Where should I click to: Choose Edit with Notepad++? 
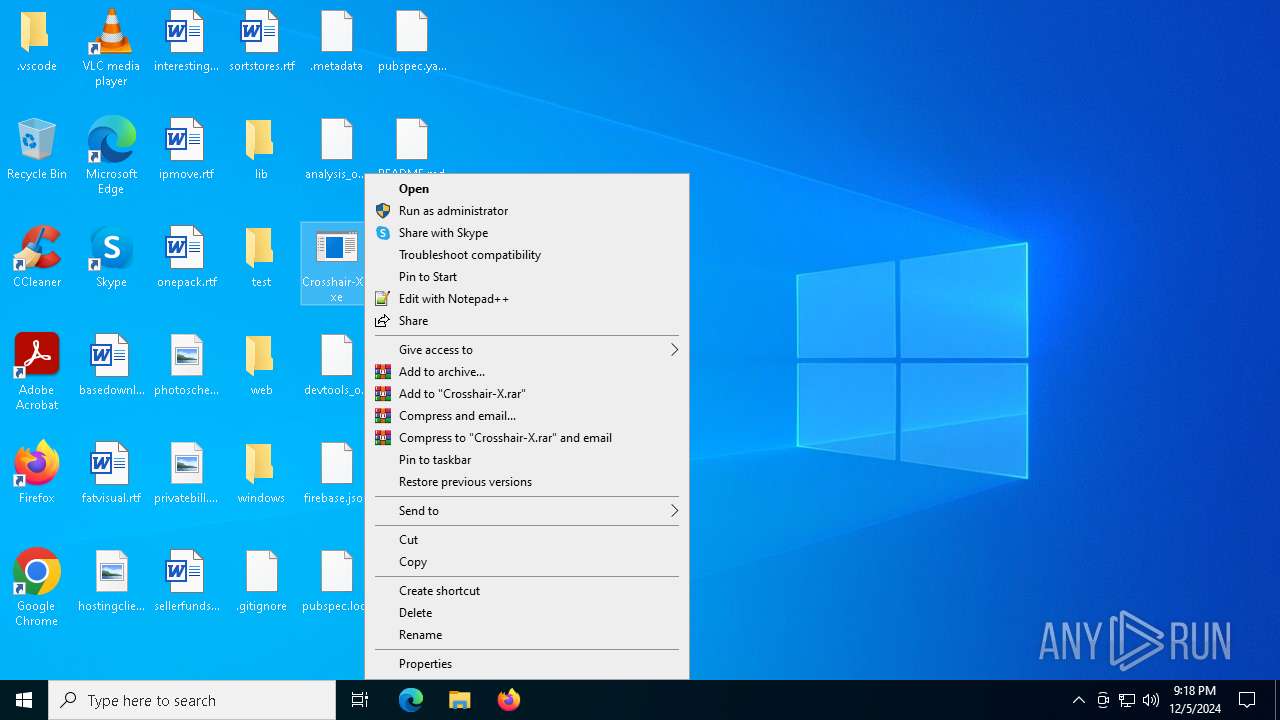click(x=527, y=299)
